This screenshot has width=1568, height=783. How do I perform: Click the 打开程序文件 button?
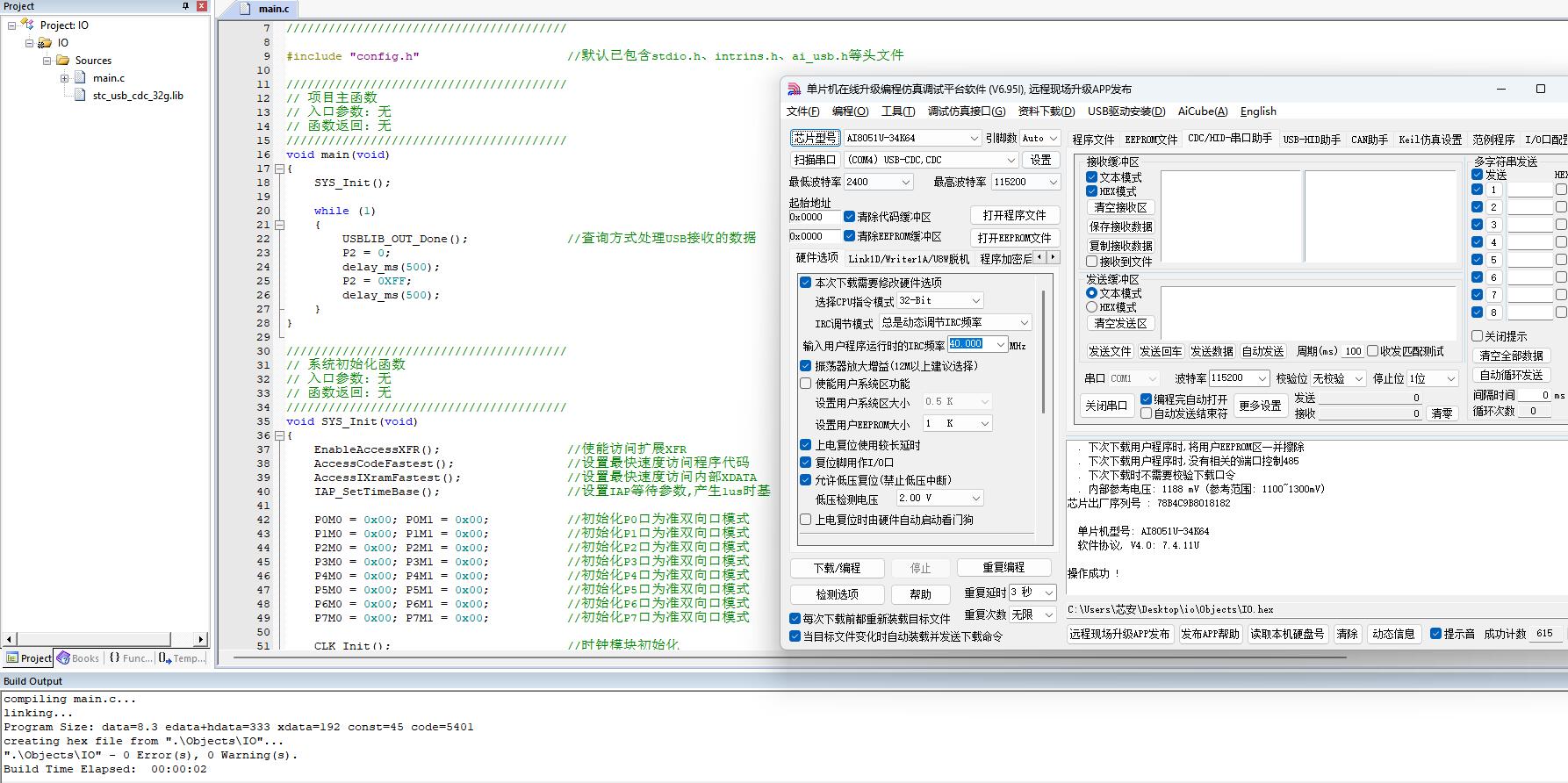[1014, 216]
